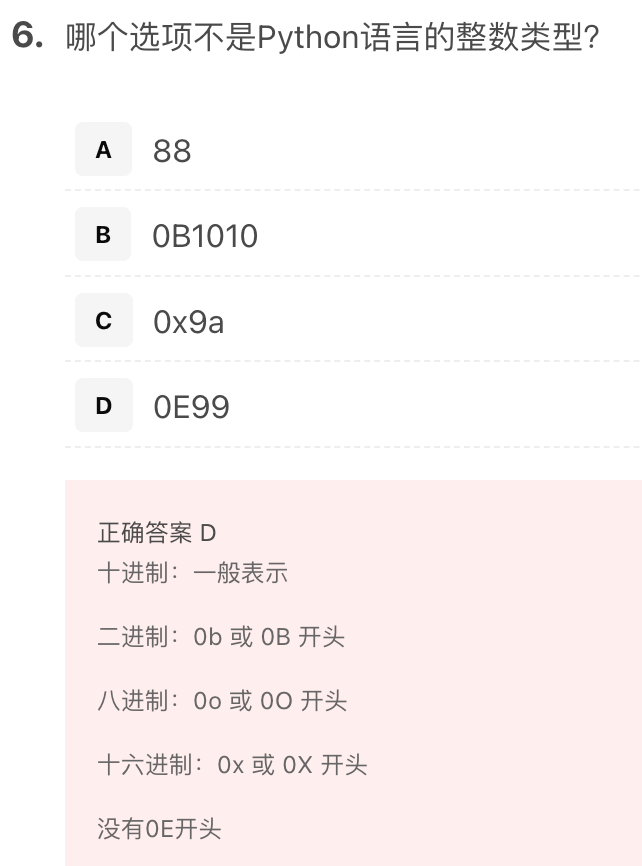Click the text 0b 或 0B in explanation

click(243, 637)
